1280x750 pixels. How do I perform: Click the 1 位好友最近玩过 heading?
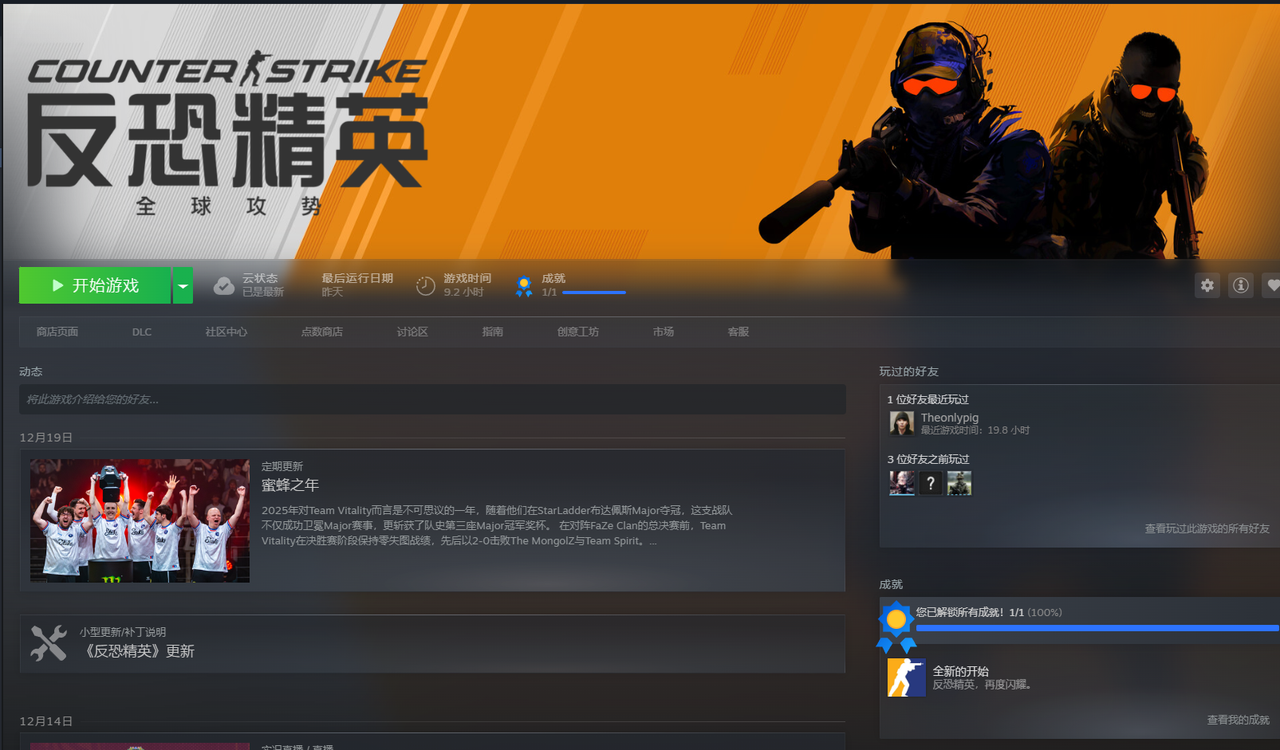[x=928, y=399]
